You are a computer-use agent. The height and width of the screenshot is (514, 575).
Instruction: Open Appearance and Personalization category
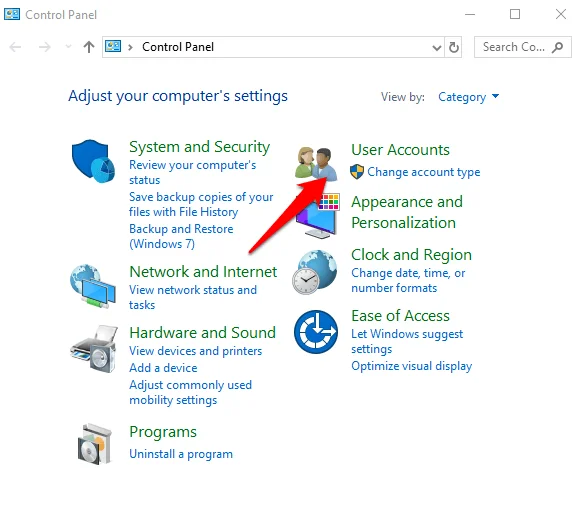point(407,212)
